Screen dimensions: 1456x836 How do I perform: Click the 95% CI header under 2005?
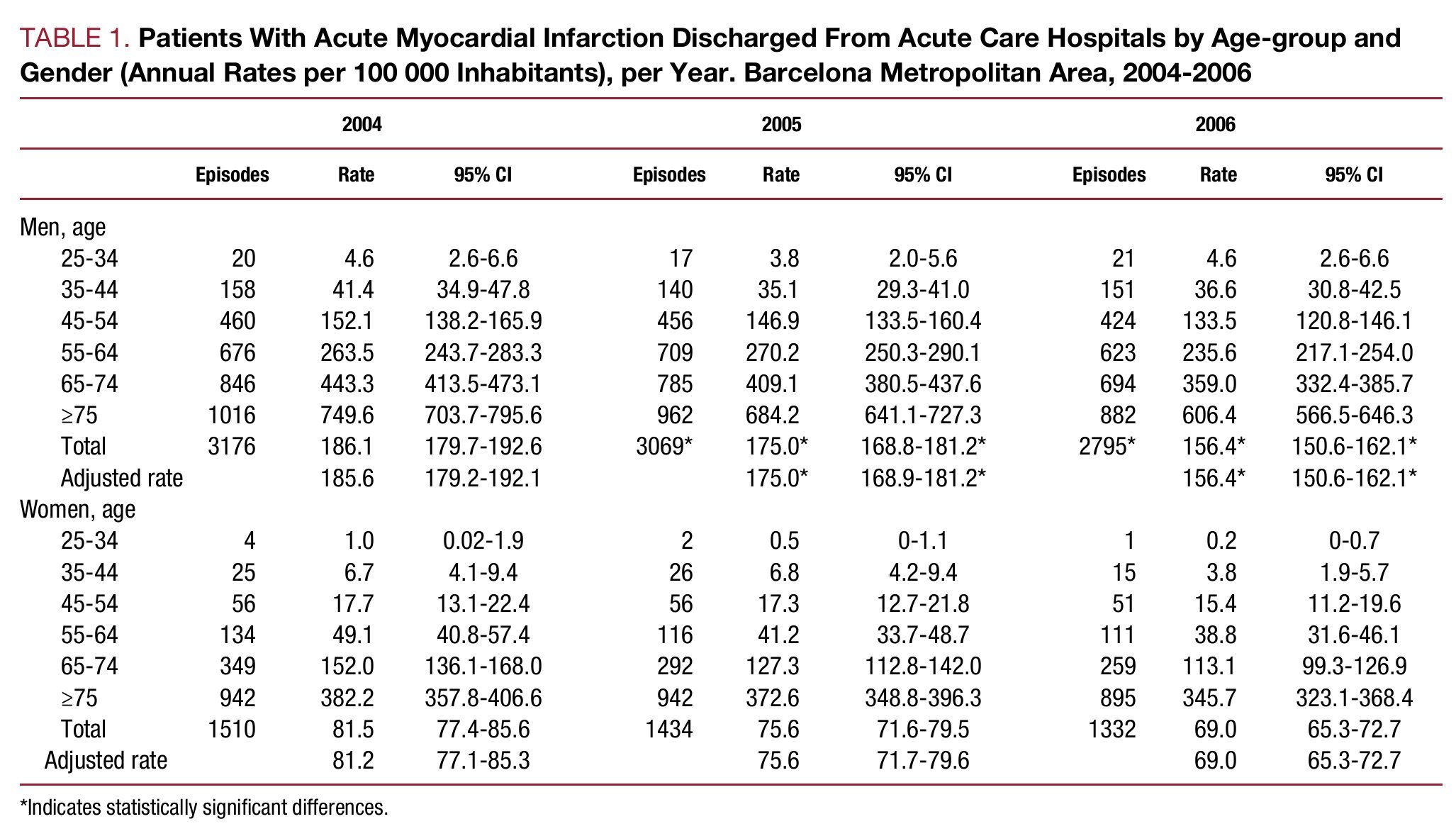922,175
